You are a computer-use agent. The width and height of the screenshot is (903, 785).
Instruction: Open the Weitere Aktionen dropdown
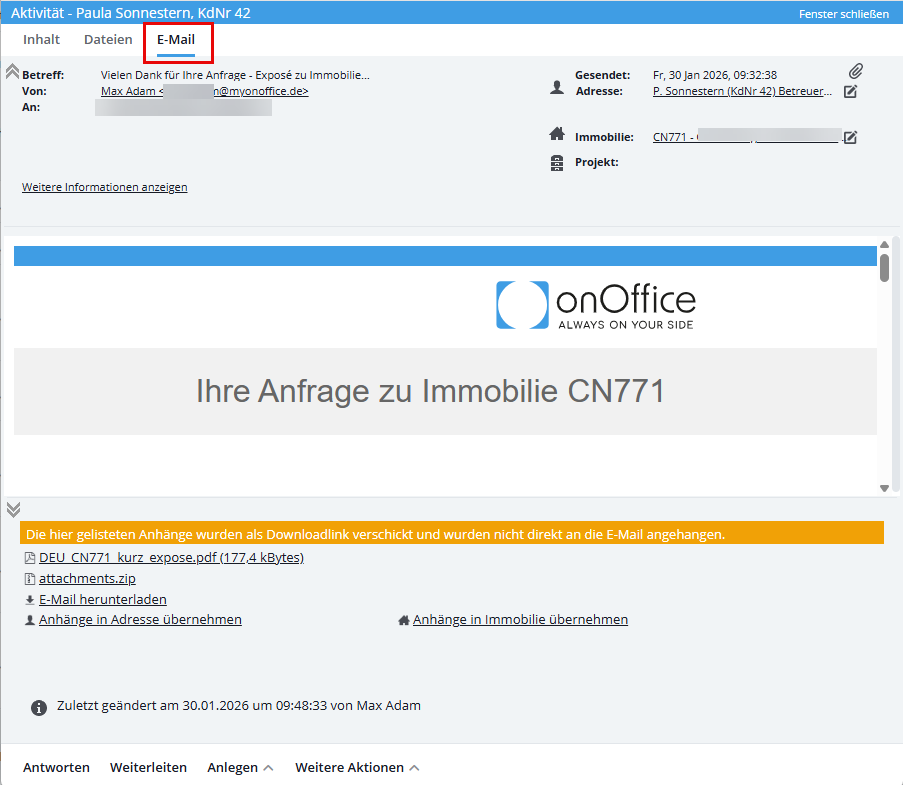357,767
